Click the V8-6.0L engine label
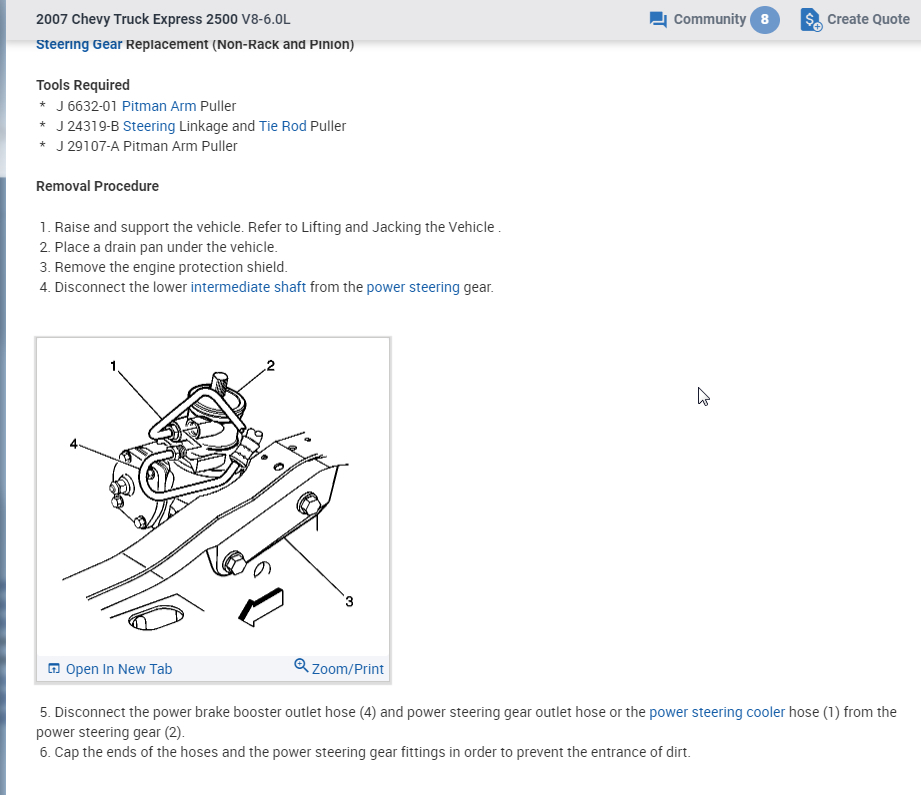 (265, 19)
